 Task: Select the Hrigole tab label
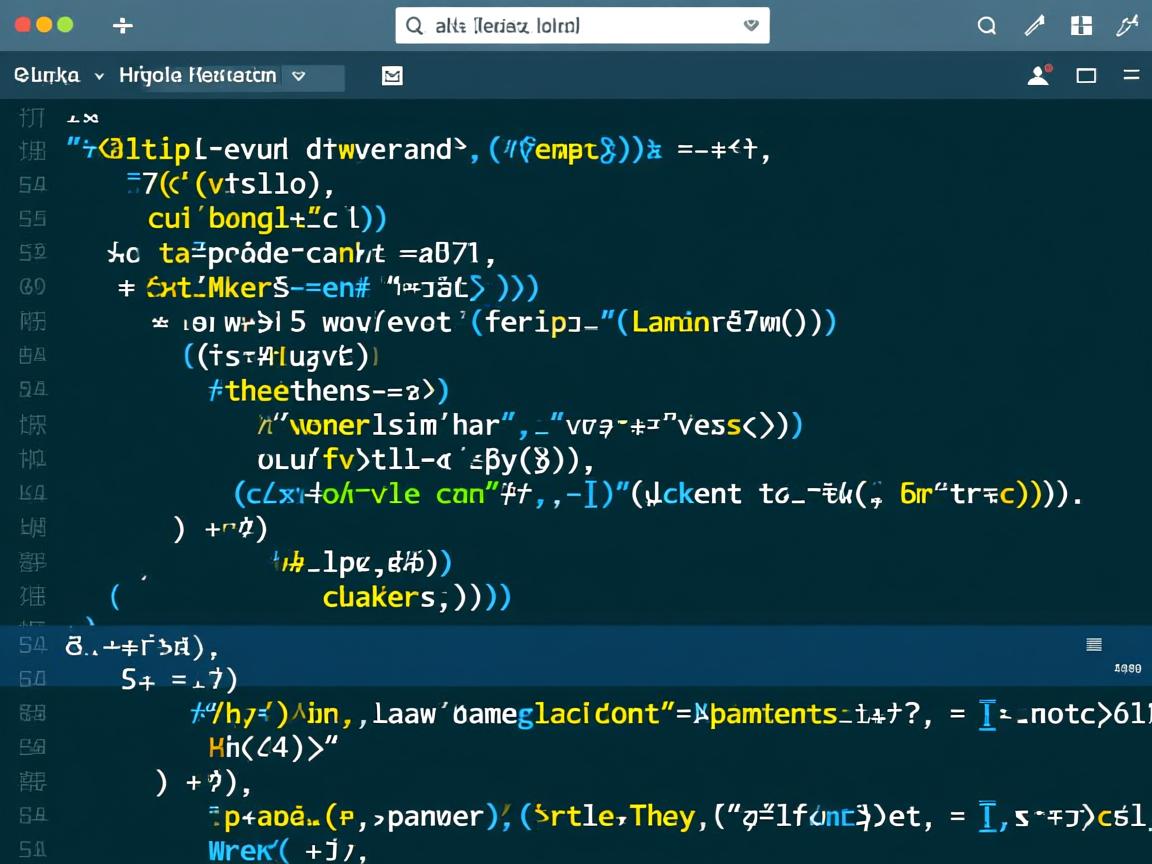coord(197,75)
